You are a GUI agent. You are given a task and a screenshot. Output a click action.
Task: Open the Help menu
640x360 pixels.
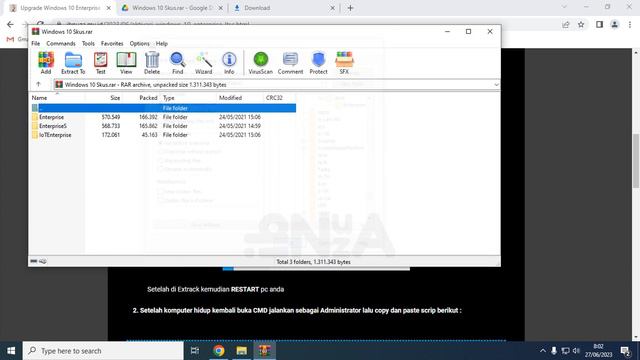(162, 43)
